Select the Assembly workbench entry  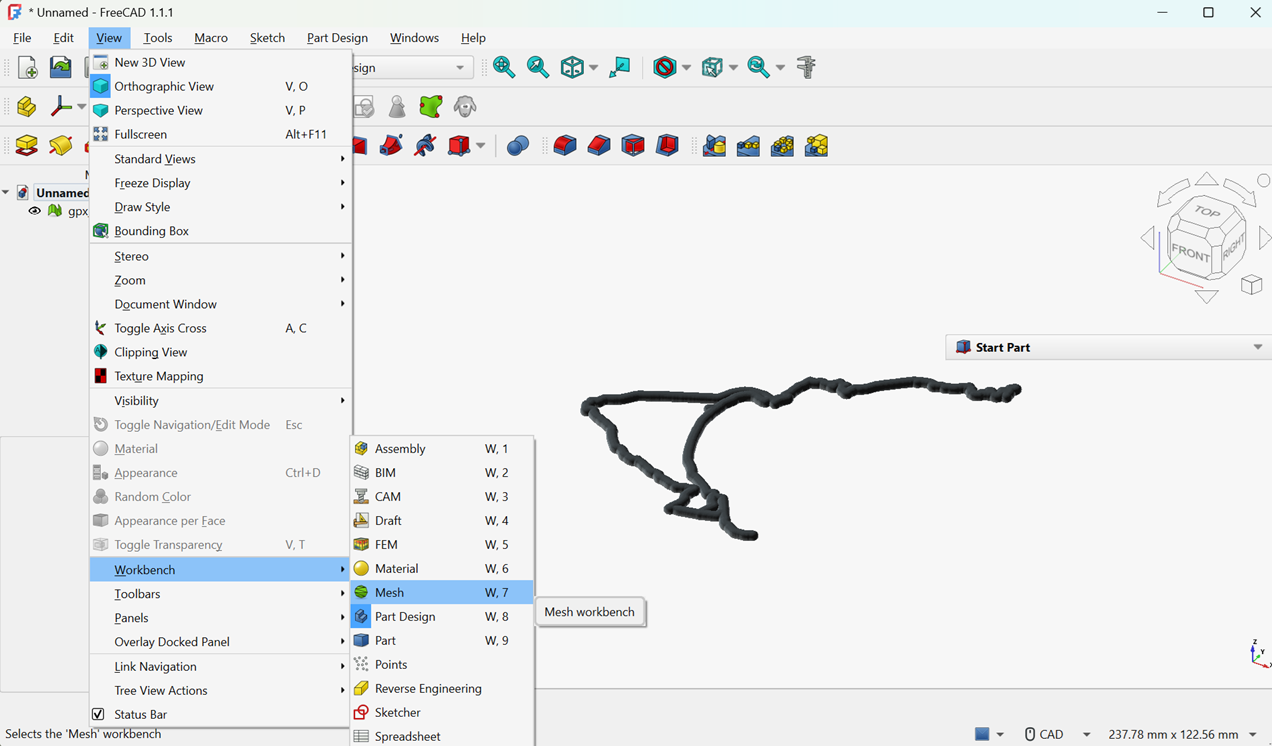[442, 448]
